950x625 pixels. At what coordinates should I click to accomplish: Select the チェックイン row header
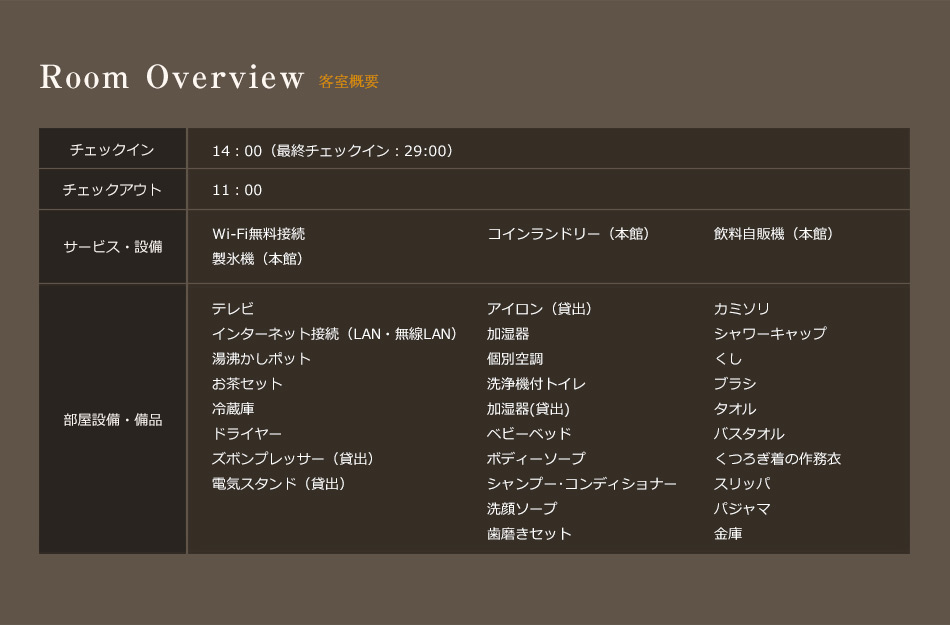112,150
